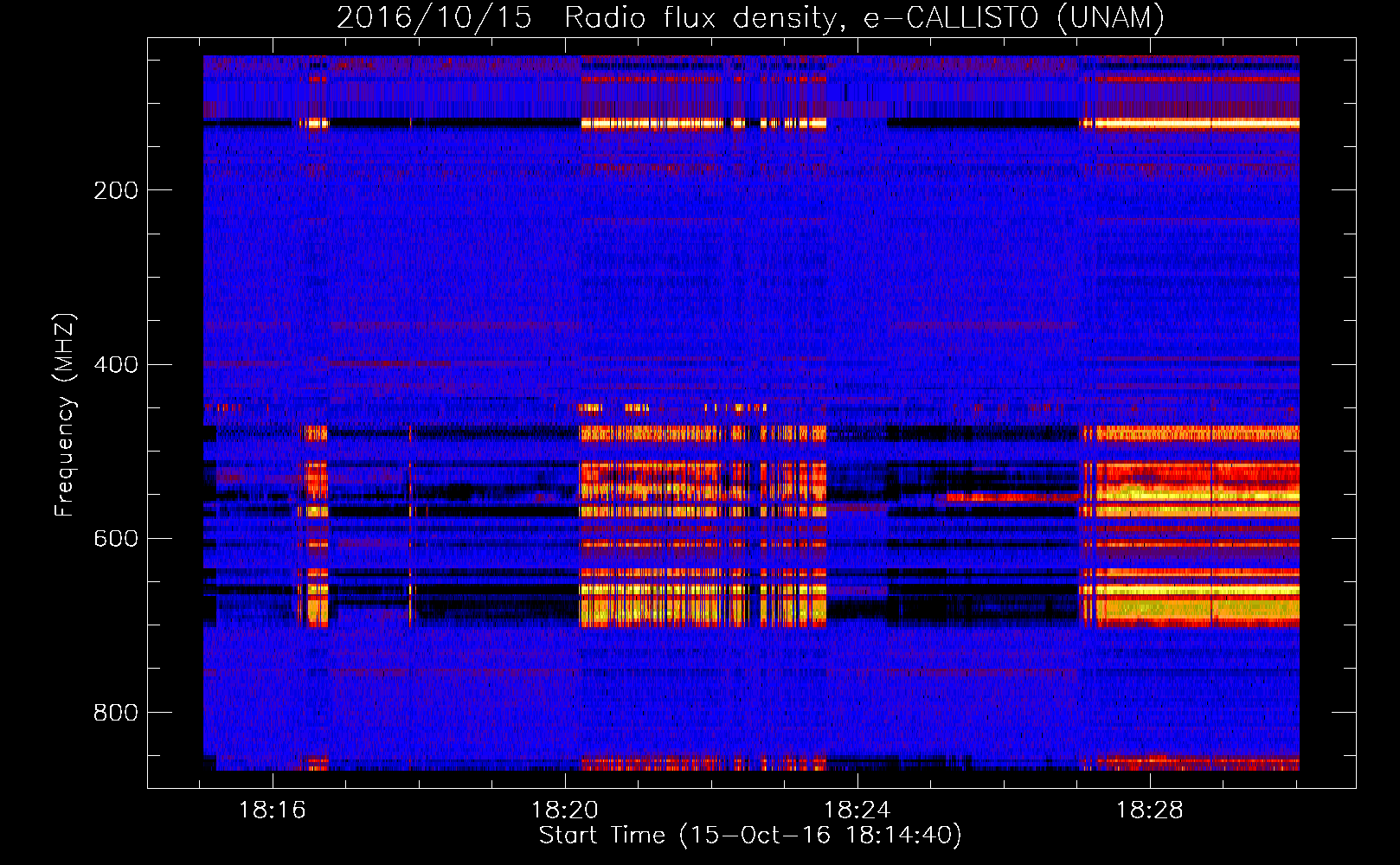Click the plot title '2016/10/15 Radio flux density, e-CALLISTO (UNAM)'

(750, 17)
